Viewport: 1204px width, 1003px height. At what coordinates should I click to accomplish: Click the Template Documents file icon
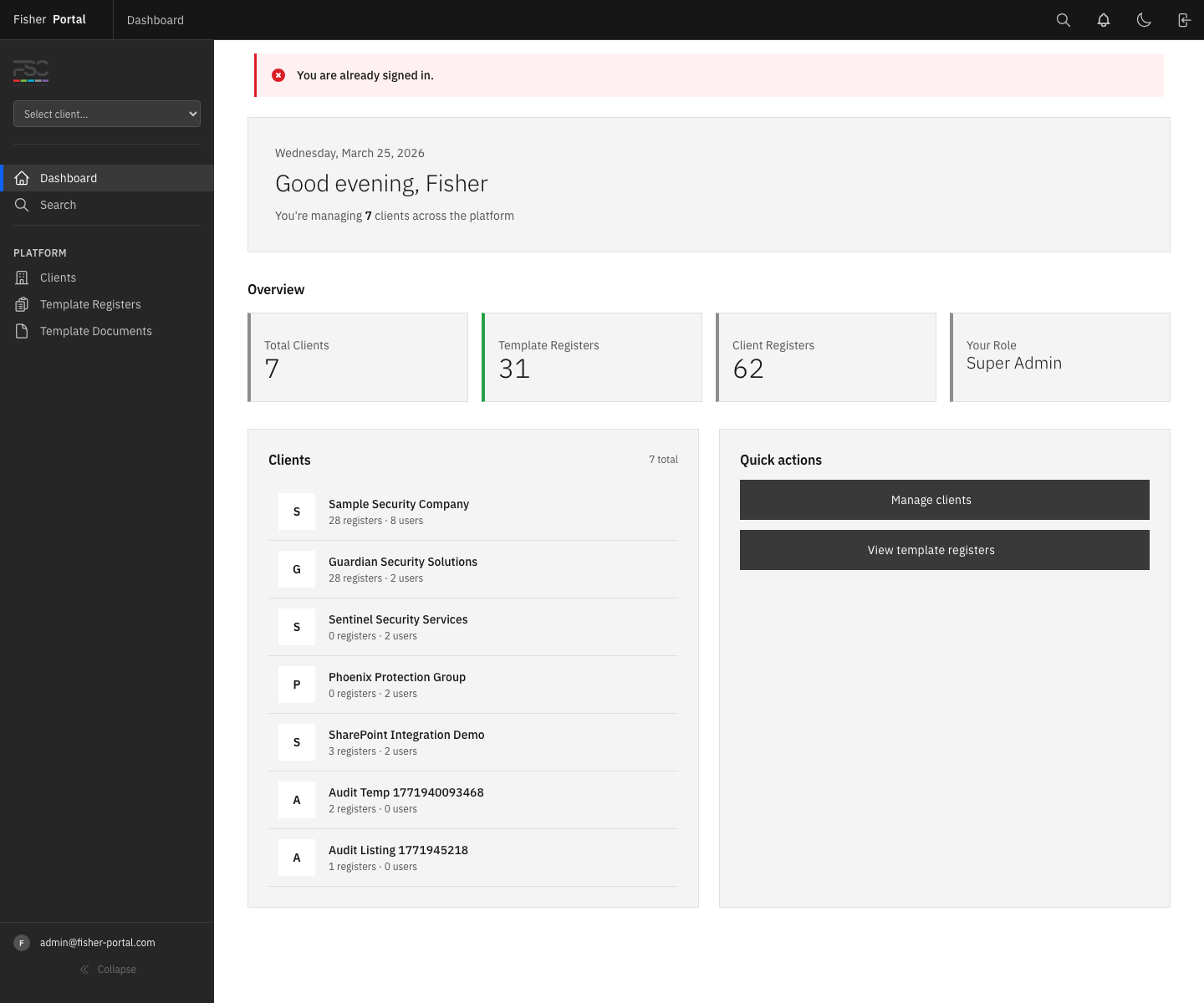[22, 331]
